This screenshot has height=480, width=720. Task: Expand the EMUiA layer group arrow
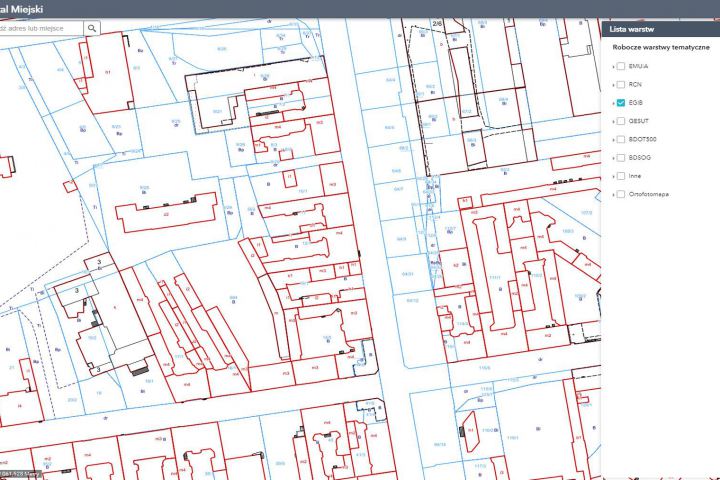tap(613, 67)
